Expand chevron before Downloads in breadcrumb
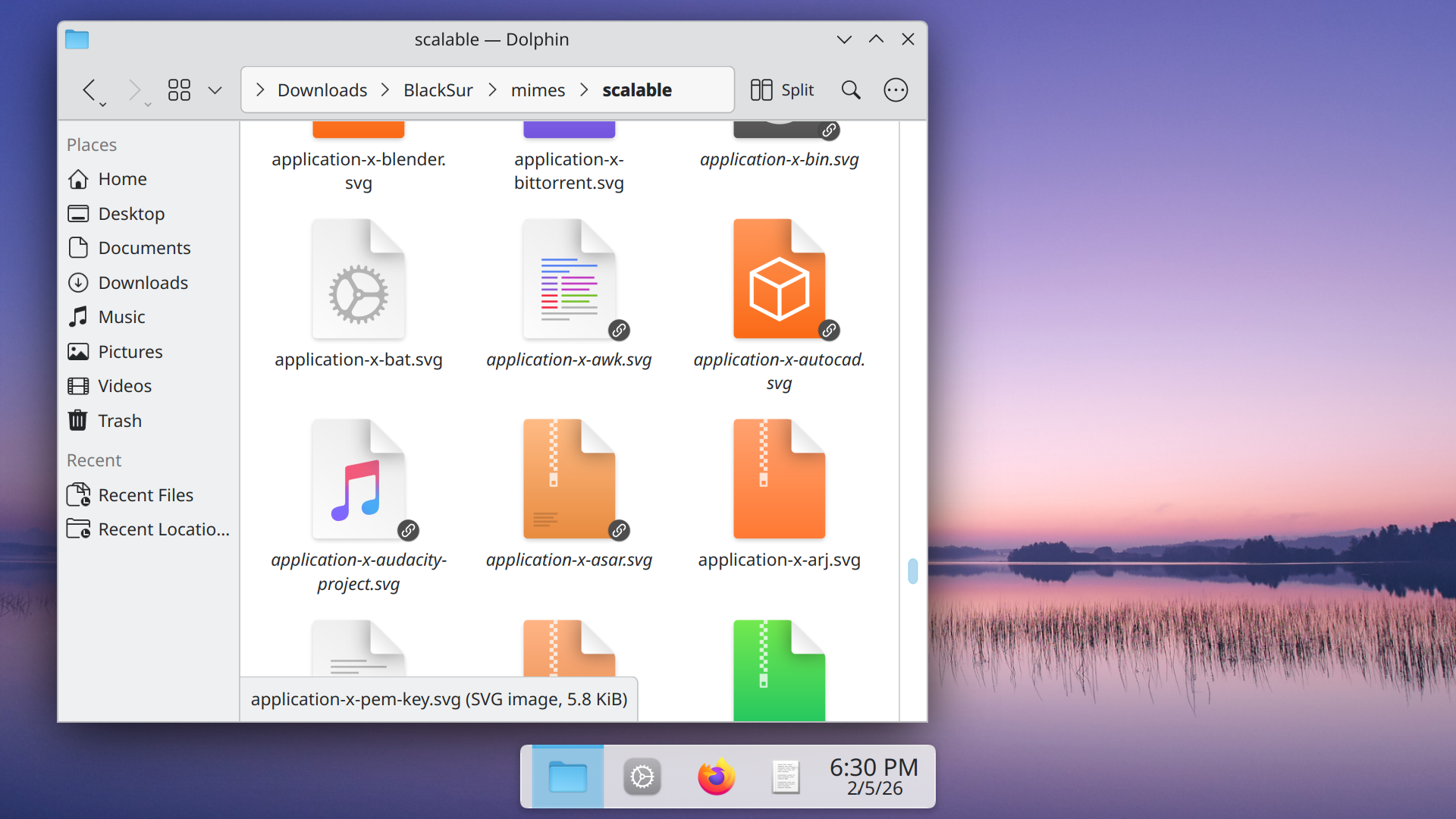This screenshot has height=819, width=1456. (260, 90)
